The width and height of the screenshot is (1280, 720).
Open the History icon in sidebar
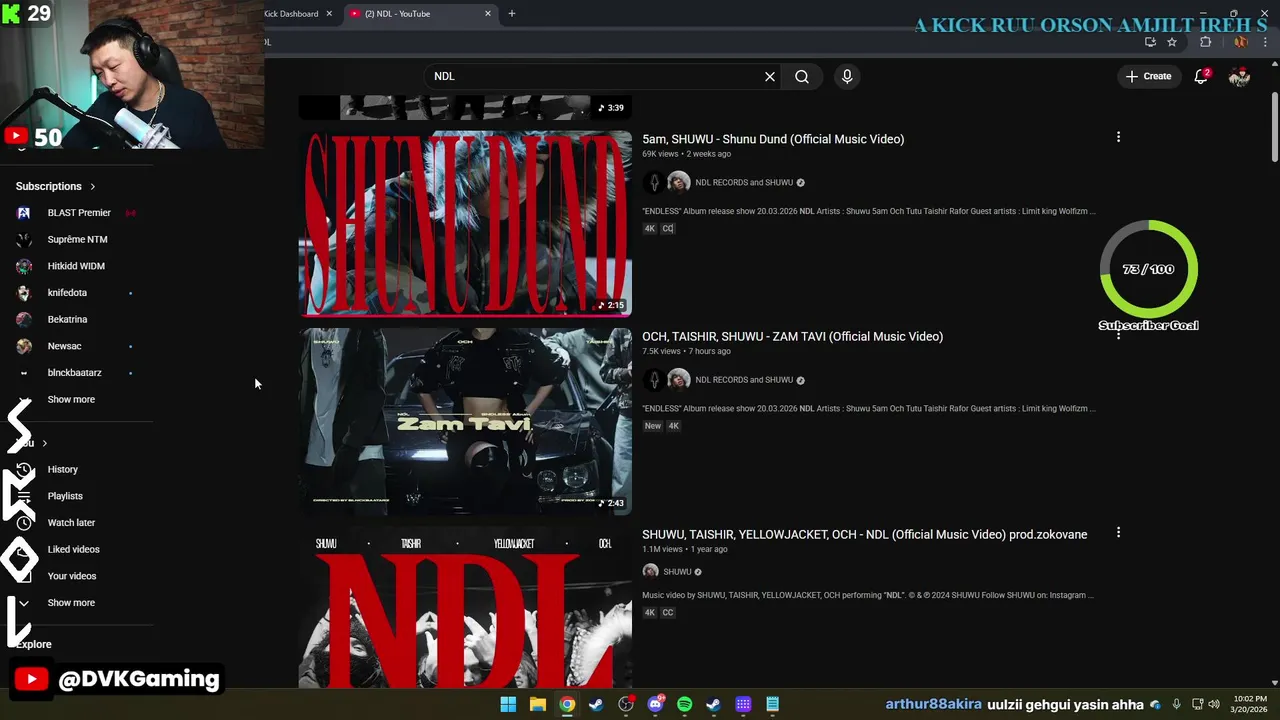tap(24, 469)
